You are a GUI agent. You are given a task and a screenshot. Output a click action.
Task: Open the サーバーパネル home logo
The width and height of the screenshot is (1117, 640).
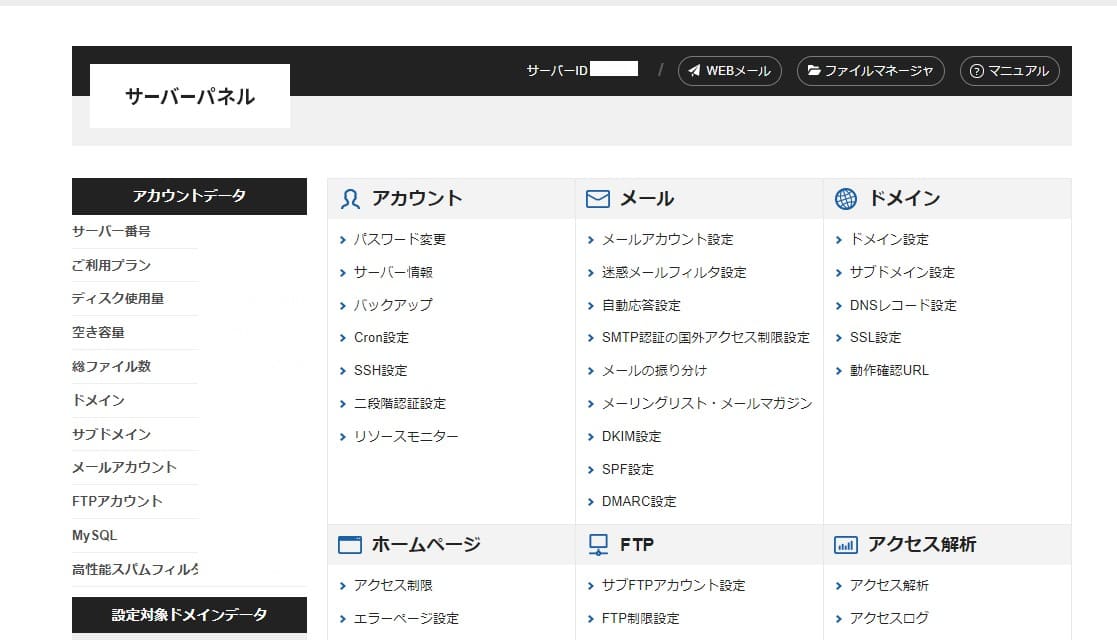189,95
